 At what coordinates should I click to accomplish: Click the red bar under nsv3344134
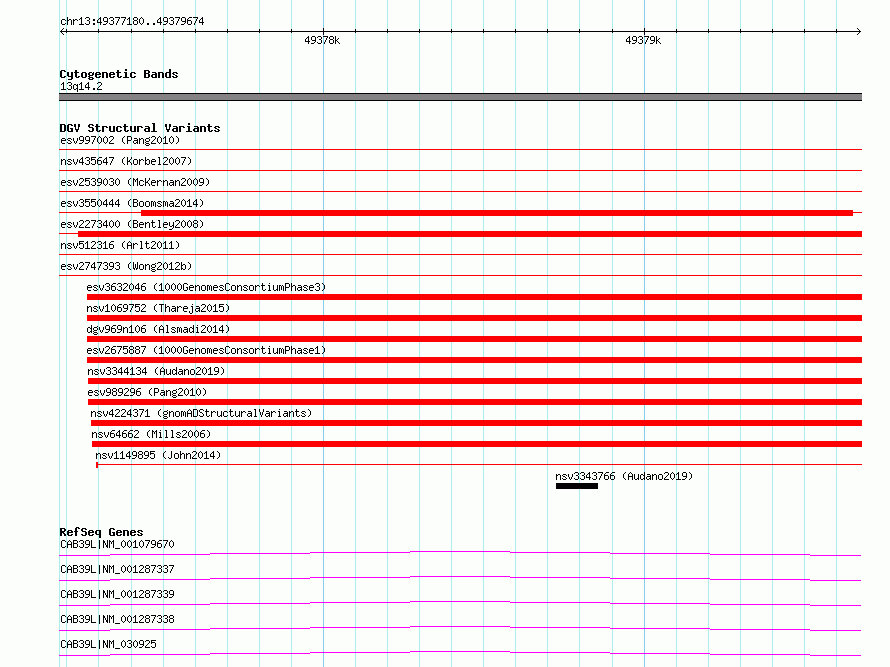pos(475,381)
